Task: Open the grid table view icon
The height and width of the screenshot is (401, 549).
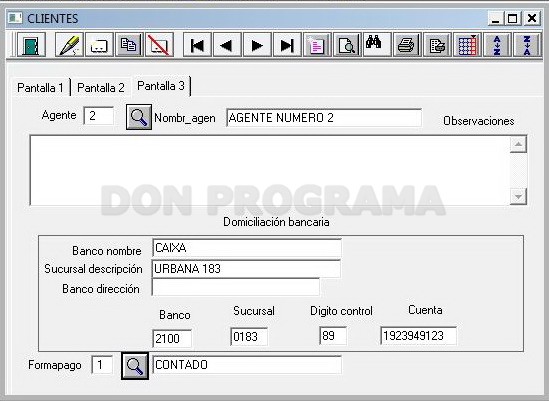Action: point(467,45)
